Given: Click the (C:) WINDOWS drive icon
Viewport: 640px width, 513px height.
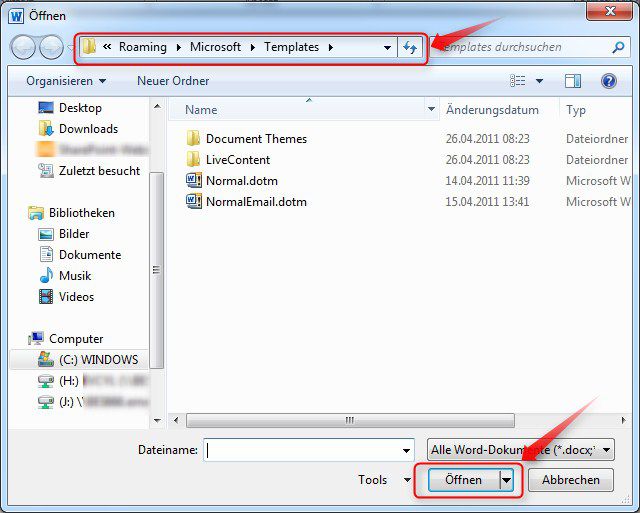Looking at the screenshot, I should (x=46, y=359).
